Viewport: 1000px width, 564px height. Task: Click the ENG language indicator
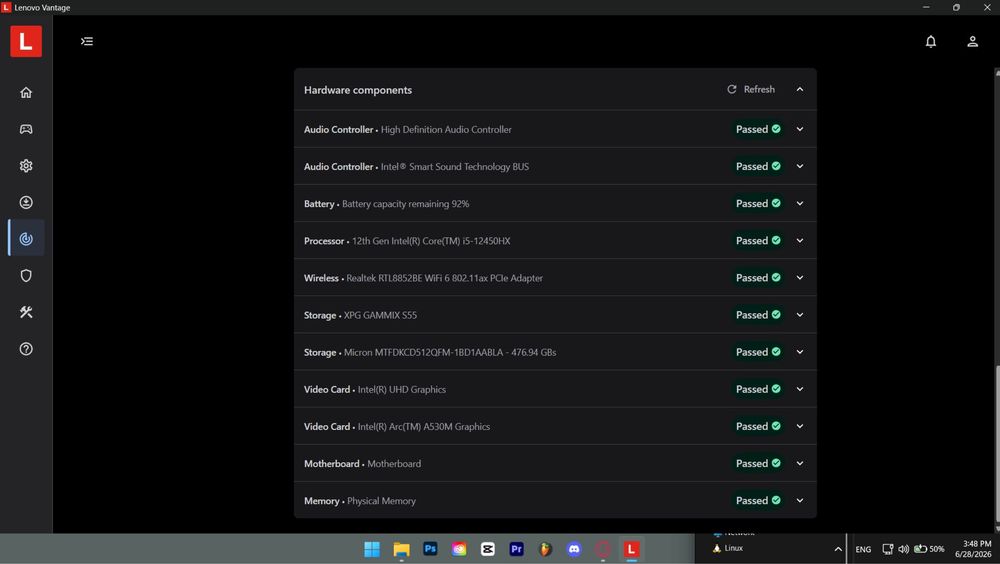pos(864,549)
